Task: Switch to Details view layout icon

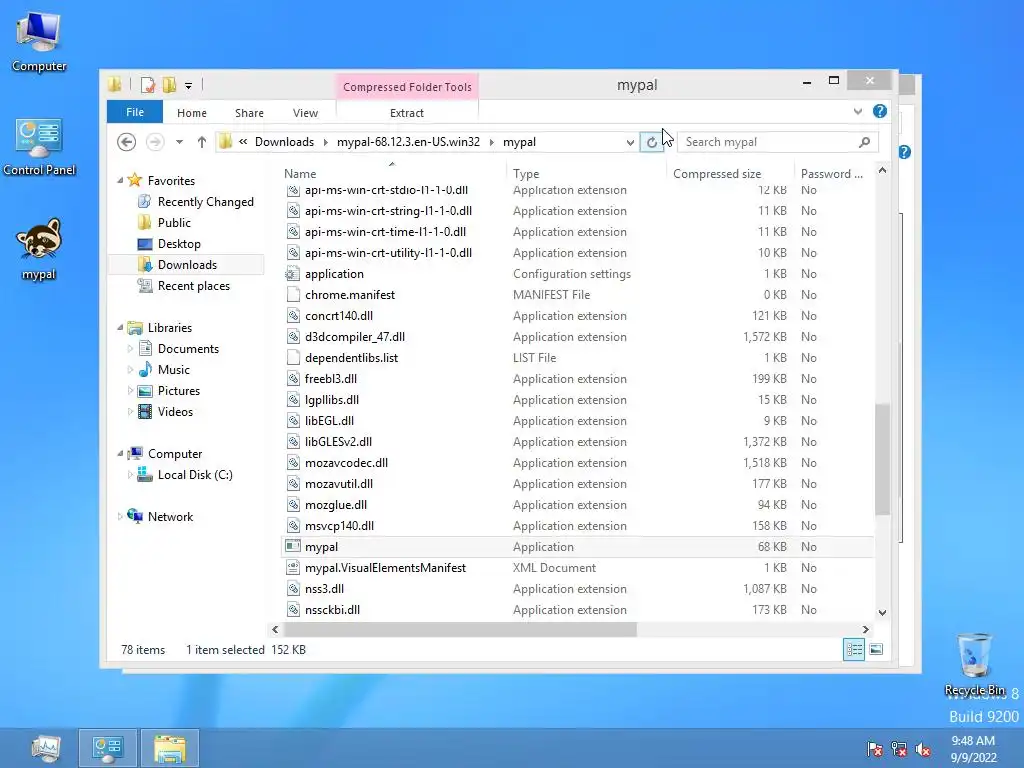Action: [x=854, y=649]
